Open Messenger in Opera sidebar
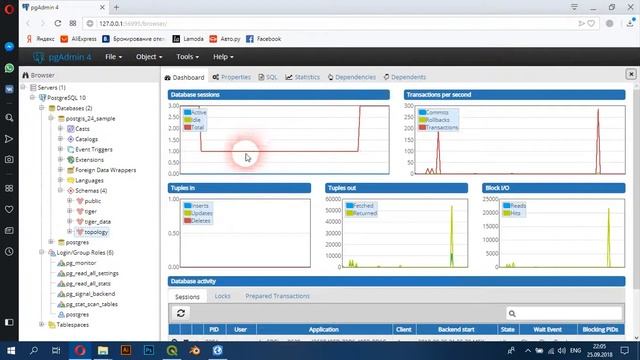This screenshot has width=640, height=360. coord(9,47)
